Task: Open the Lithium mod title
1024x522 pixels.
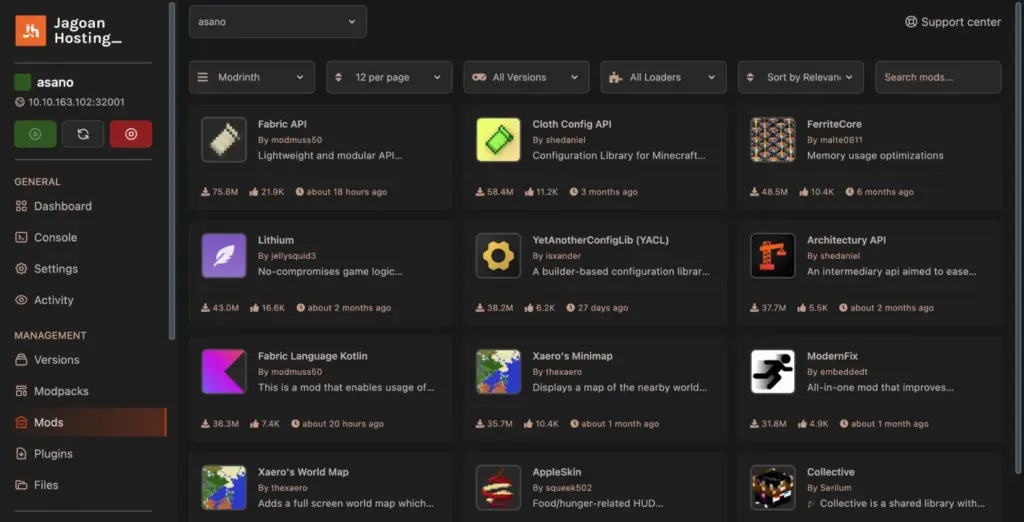Action: [x=276, y=240]
